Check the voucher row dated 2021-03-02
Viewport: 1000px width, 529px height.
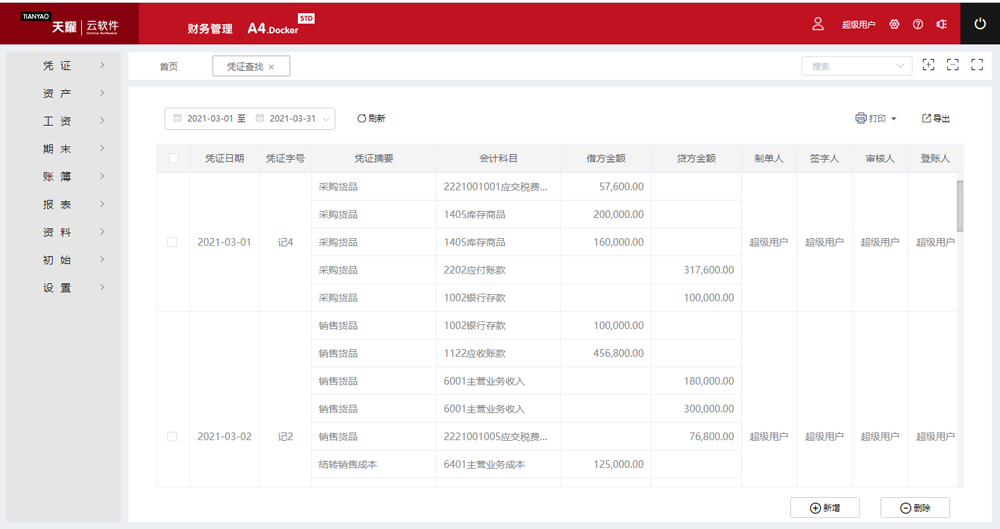click(173, 437)
